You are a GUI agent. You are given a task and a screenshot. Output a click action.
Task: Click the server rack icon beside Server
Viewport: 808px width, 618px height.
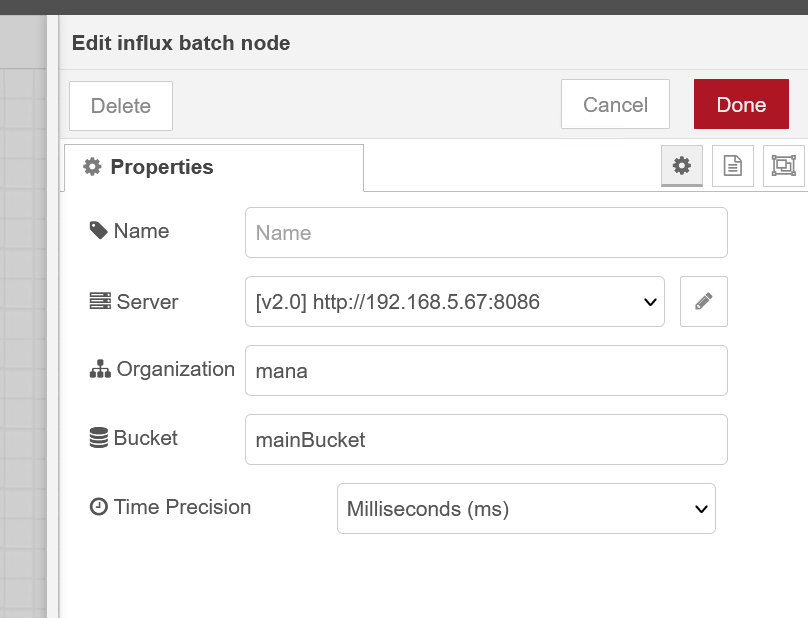pos(100,301)
